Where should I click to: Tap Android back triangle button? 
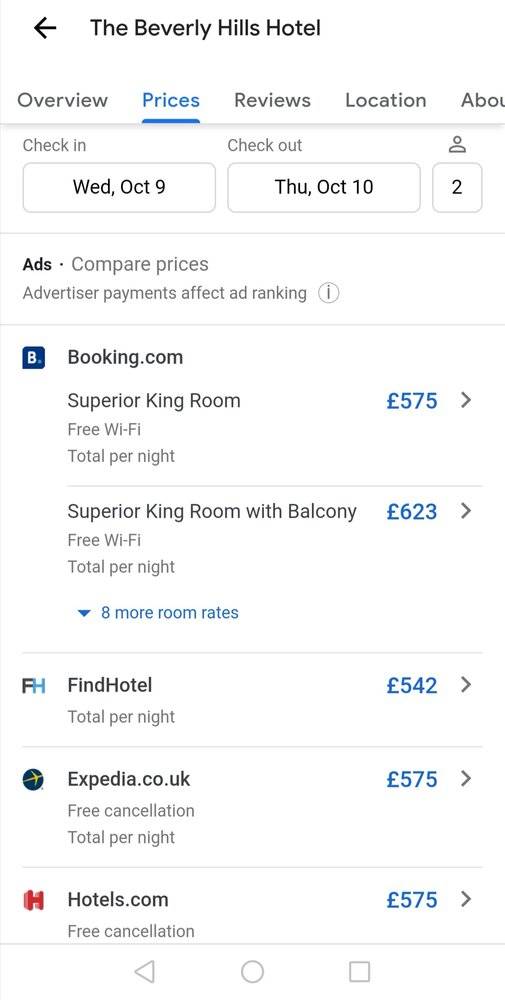pyautogui.click(x=145, y=972)
